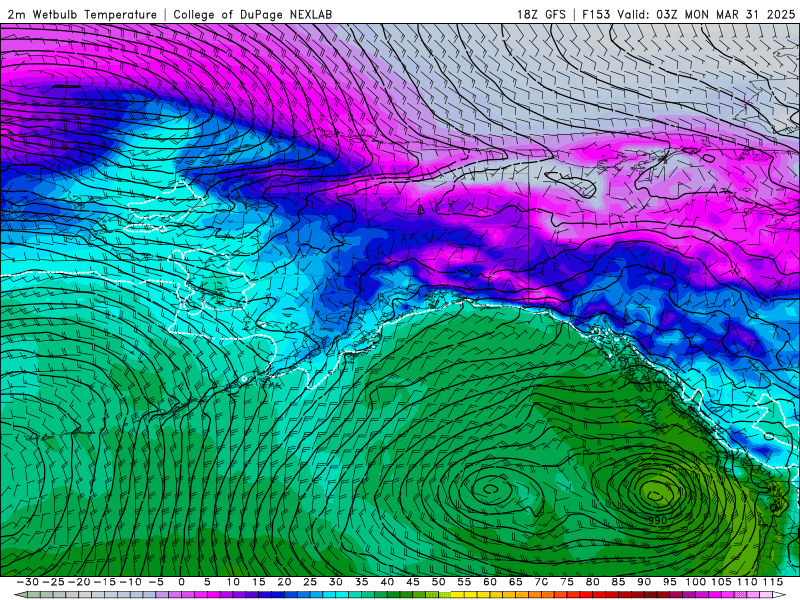Click the right arrow end of the color bar
This screenshot has height=600, width=800.
pyautogui.click(x=780, y=595)
